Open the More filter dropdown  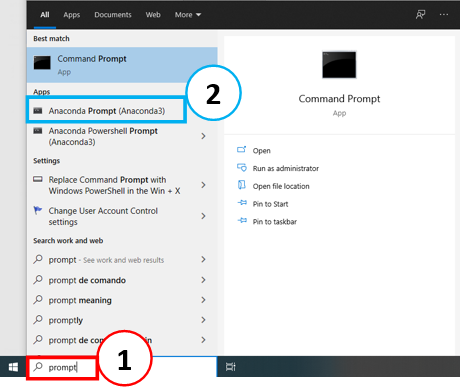click(188, 15)
